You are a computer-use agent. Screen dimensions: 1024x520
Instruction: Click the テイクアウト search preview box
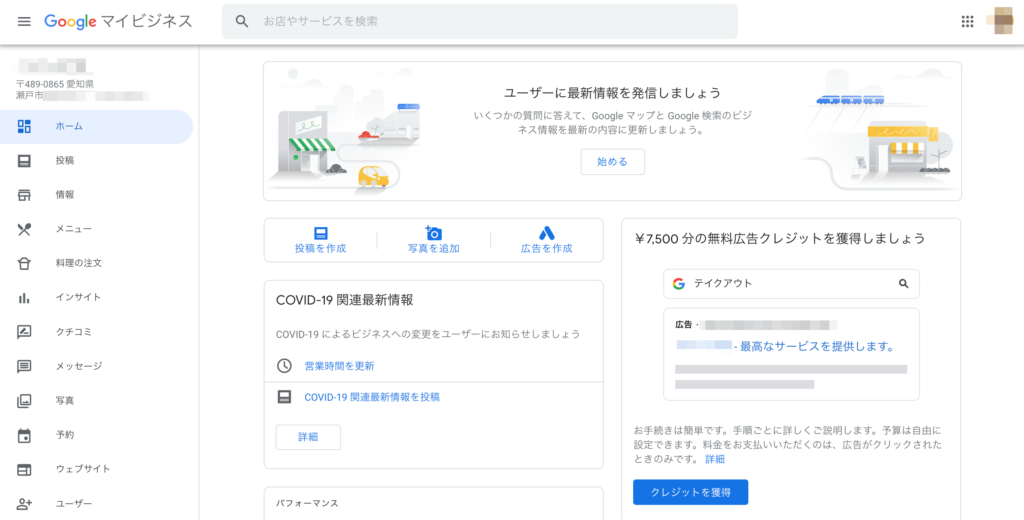point(792,284)
